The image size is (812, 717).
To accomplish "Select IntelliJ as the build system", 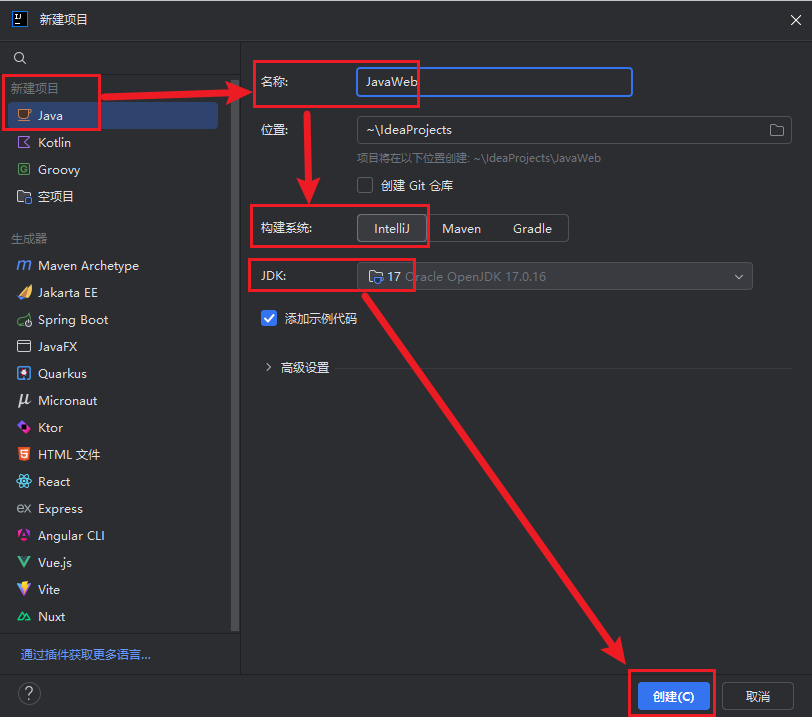I will click(x=392, y=228).
